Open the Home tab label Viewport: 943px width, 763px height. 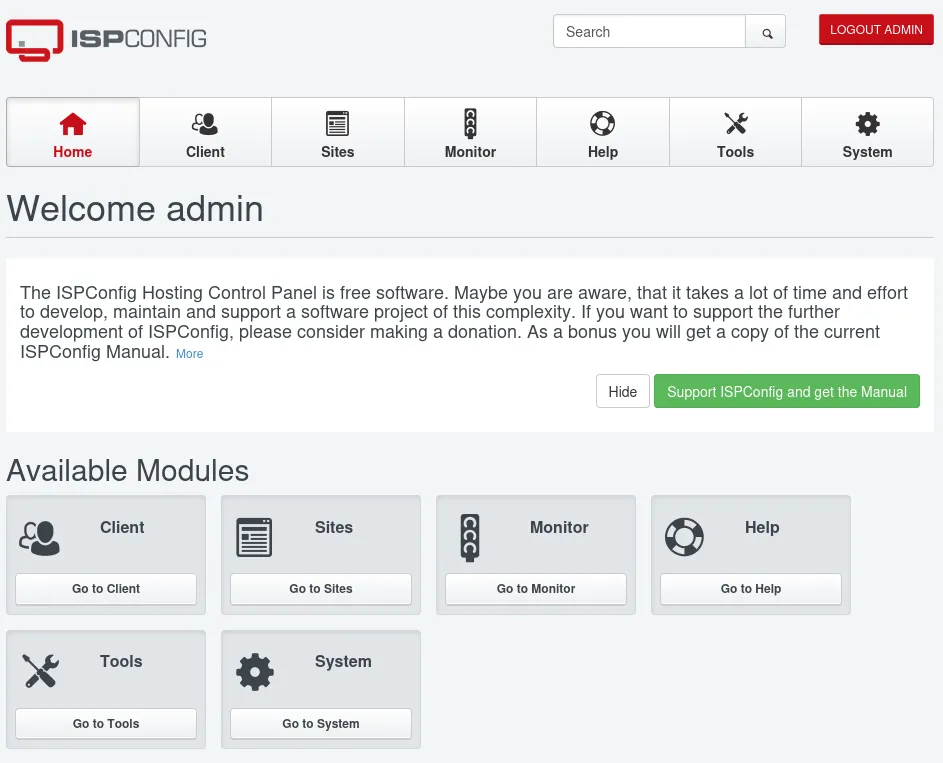point(73,152)
